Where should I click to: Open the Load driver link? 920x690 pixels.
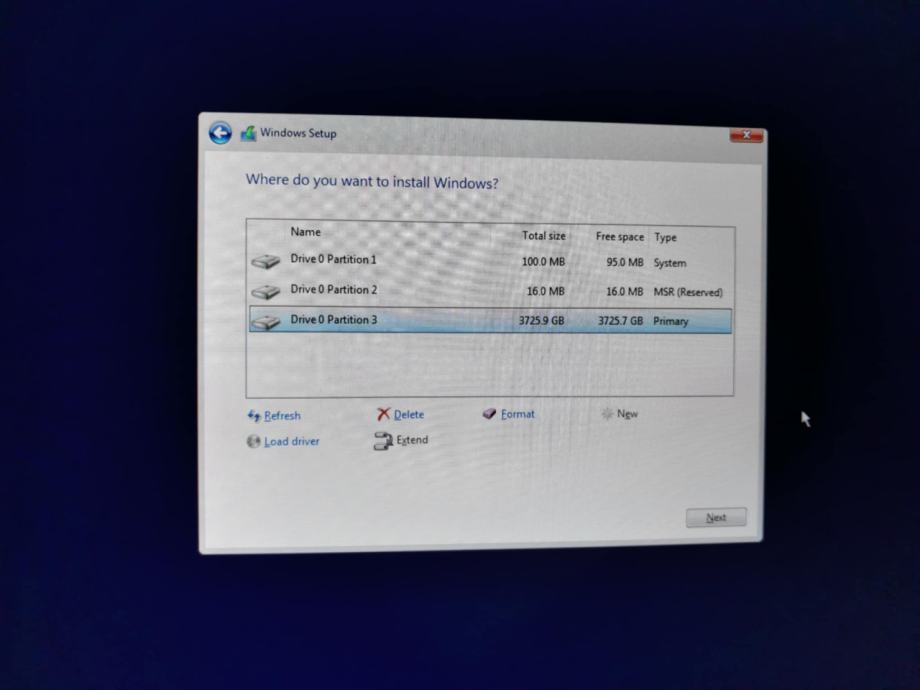click(x=292, y=441)
